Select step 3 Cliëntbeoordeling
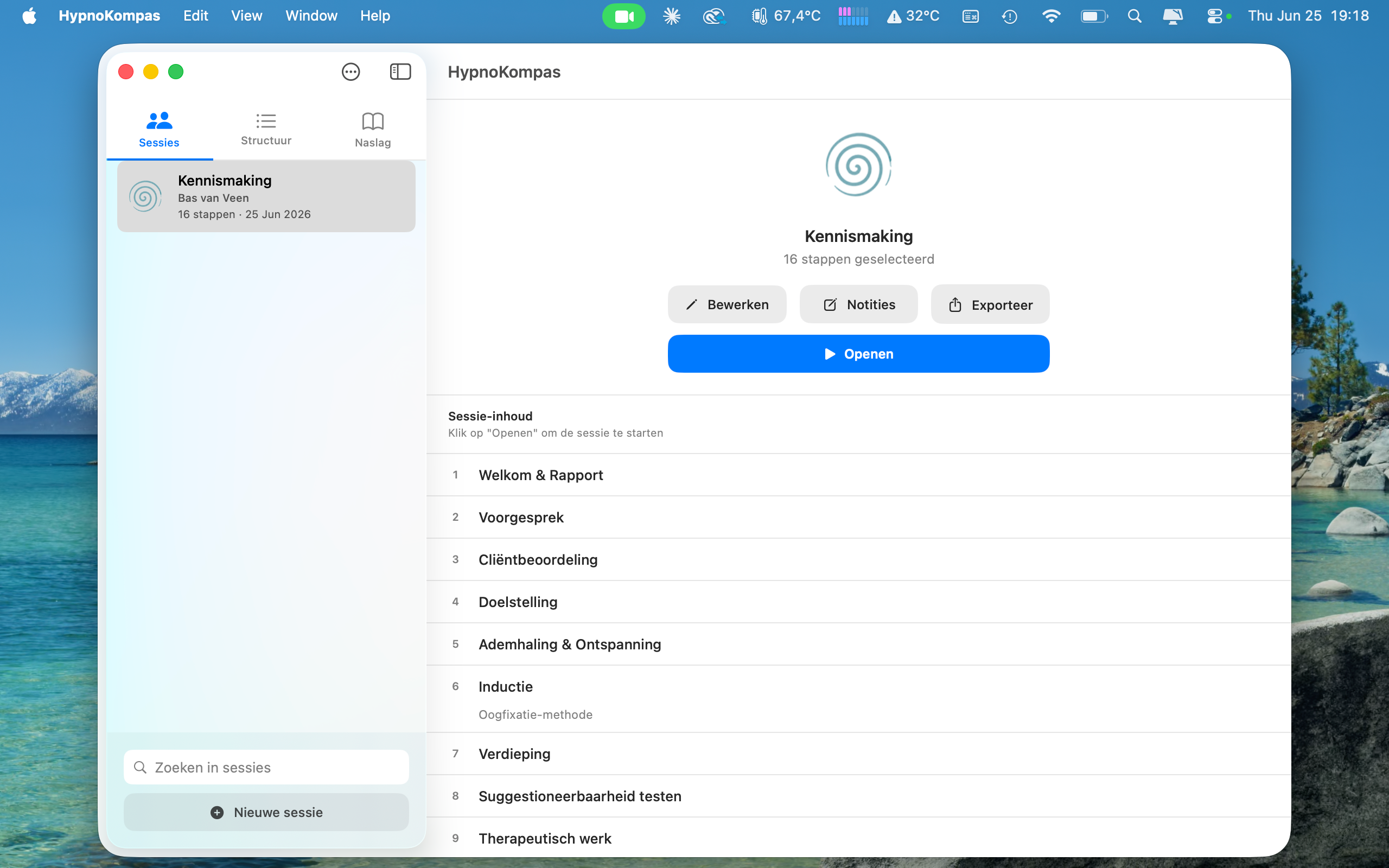The image size is (1389, 868). pyautogui.click(x=859, y=560)
